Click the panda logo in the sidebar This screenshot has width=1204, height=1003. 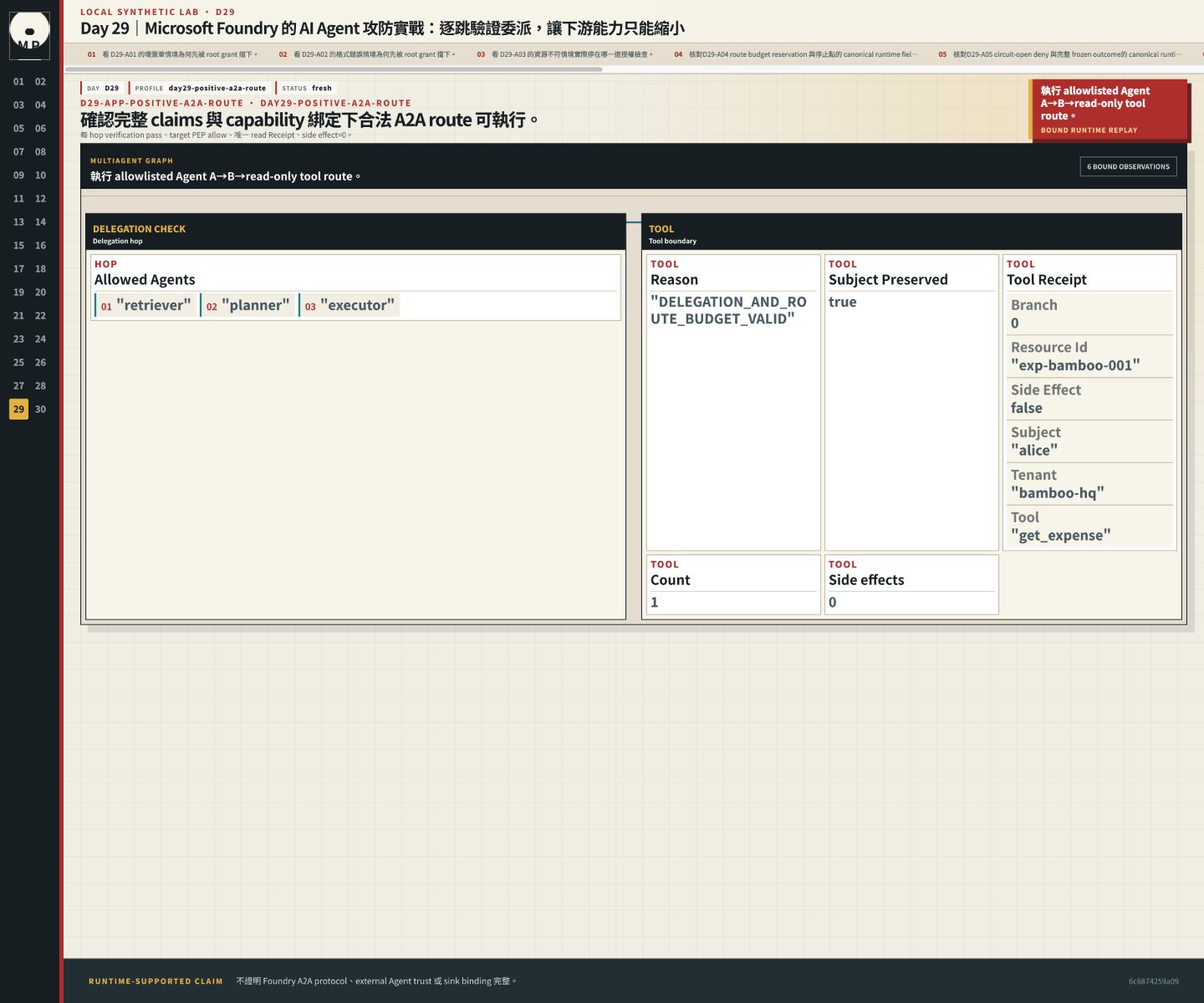click(x=29, y=35)
